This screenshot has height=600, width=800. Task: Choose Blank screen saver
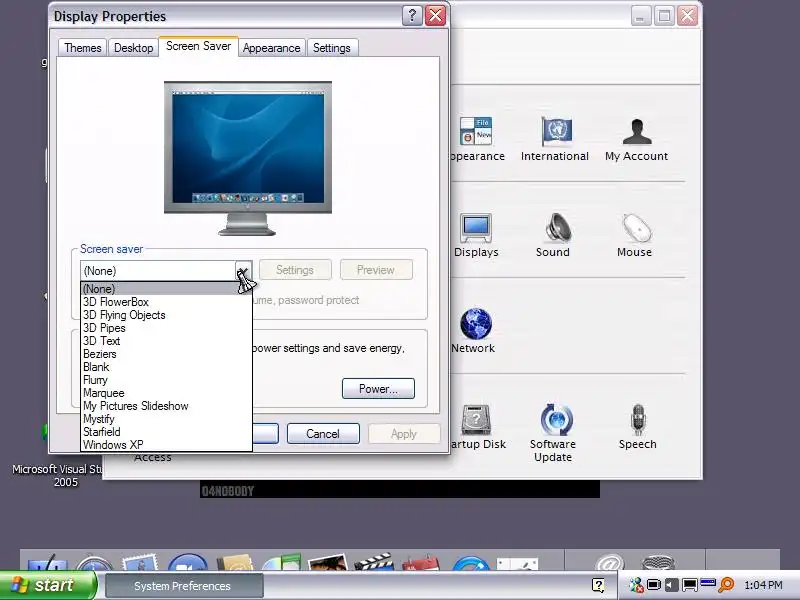click(x=166, y=367)
